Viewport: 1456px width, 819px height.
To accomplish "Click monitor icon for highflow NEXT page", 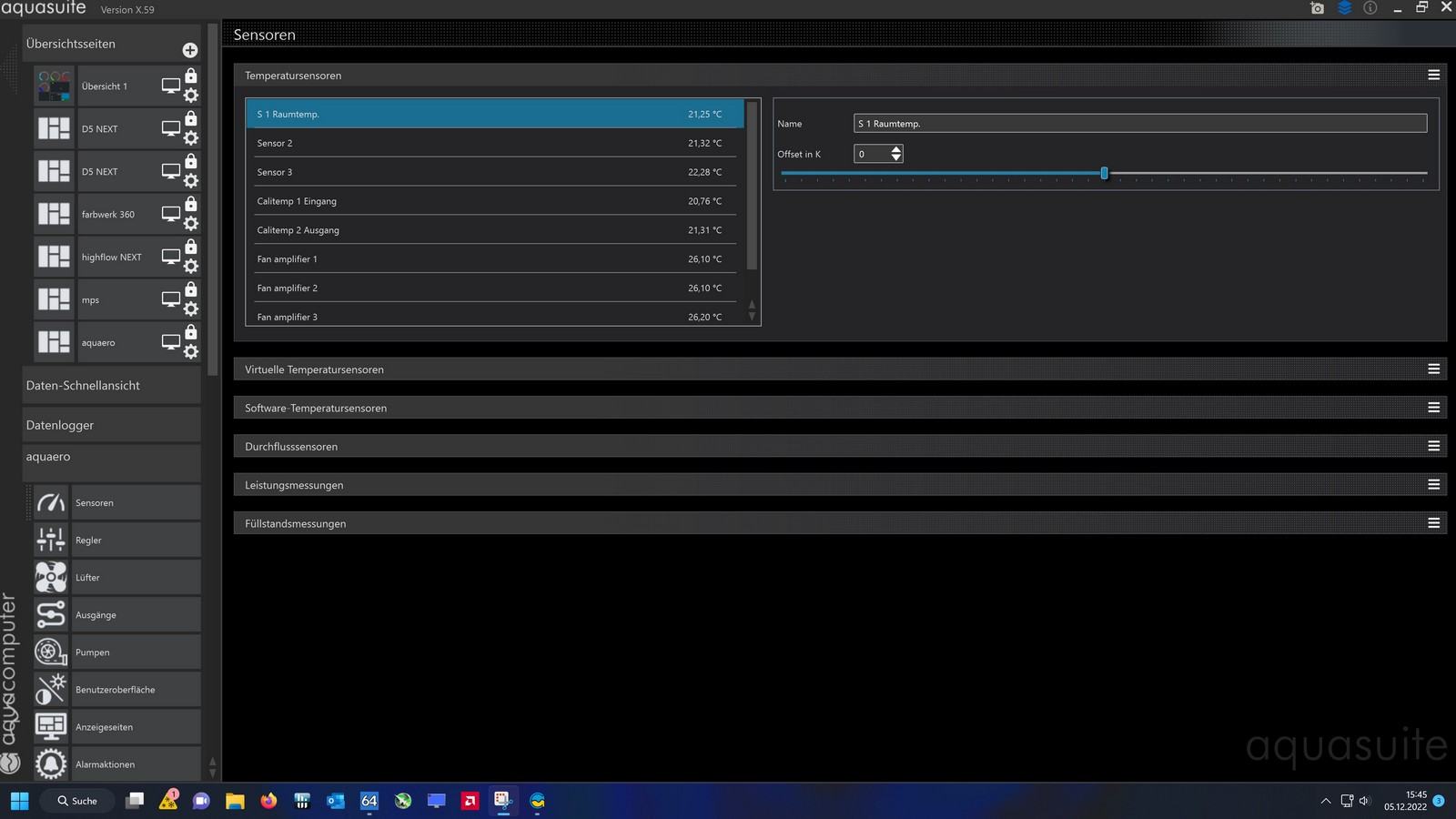I will pos(170,257).
